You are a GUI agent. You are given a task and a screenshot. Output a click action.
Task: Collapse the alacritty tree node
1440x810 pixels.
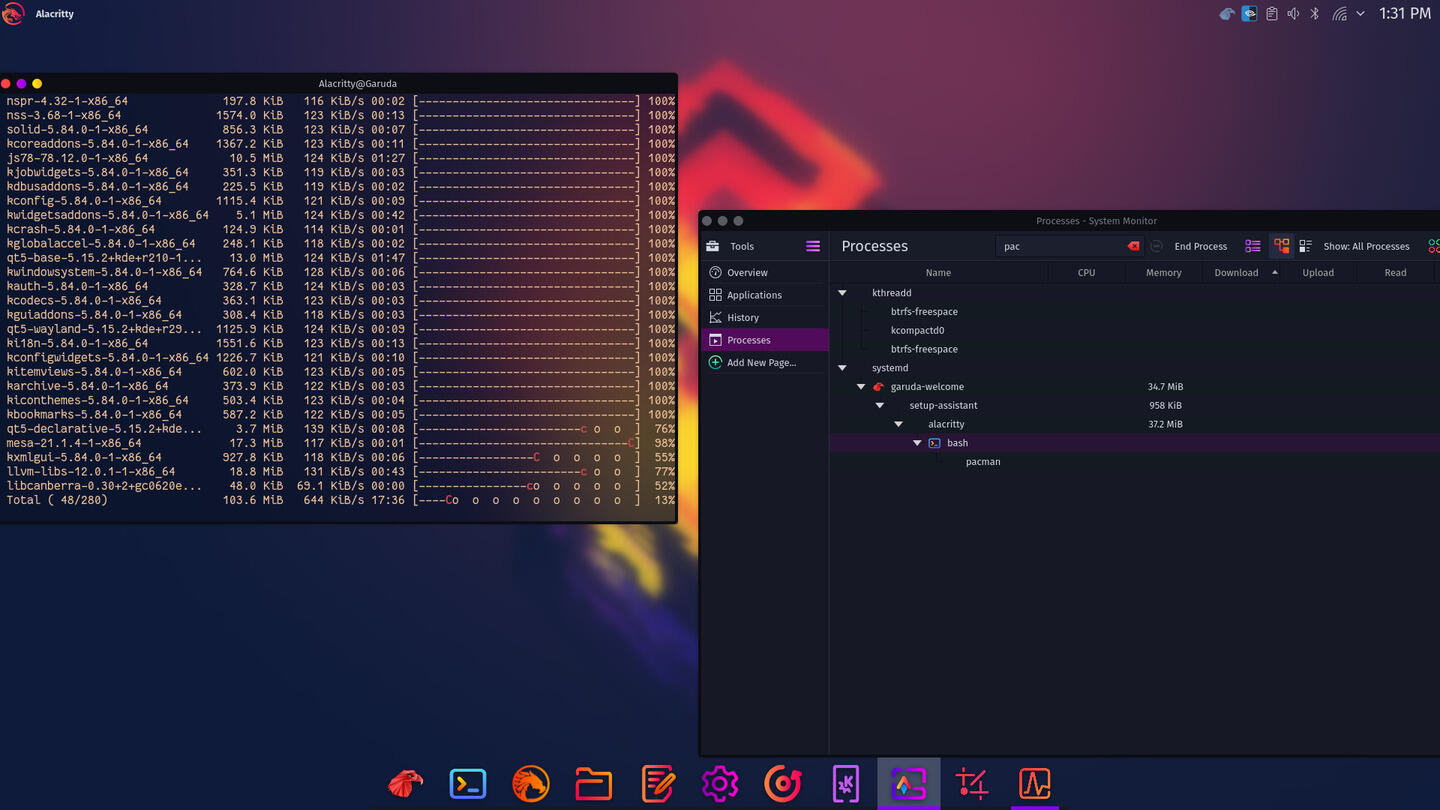898,424
